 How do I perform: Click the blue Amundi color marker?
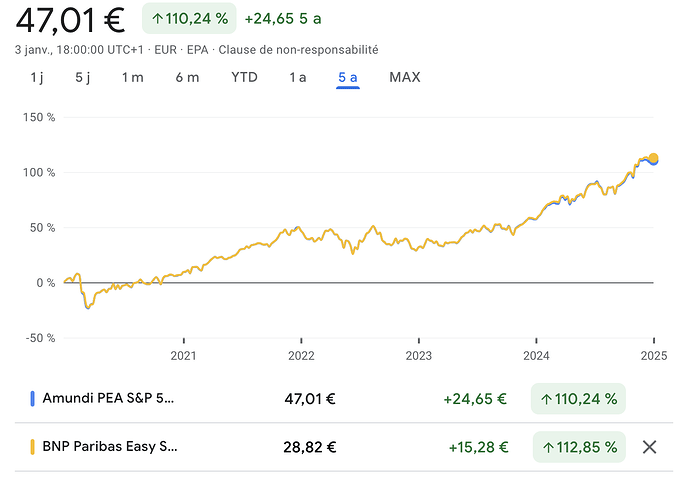pyautogui.click(x=32, y=399)
